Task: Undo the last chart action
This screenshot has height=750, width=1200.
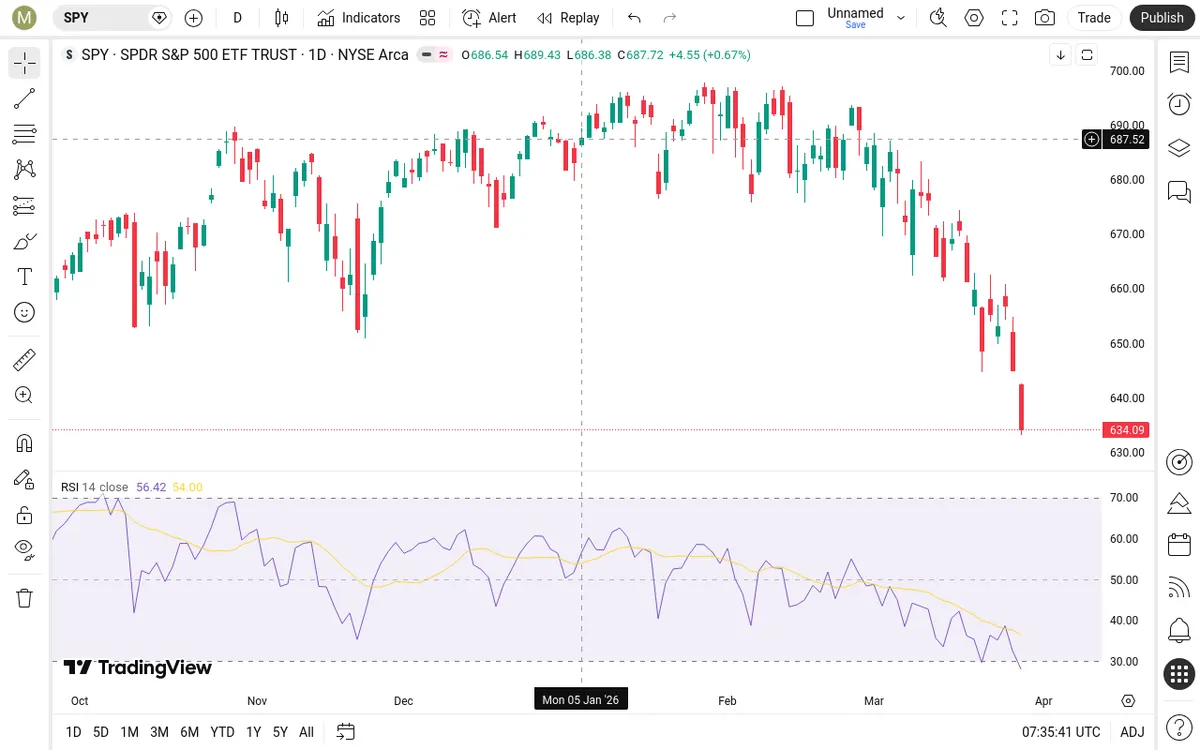Action: pos(634,18)
